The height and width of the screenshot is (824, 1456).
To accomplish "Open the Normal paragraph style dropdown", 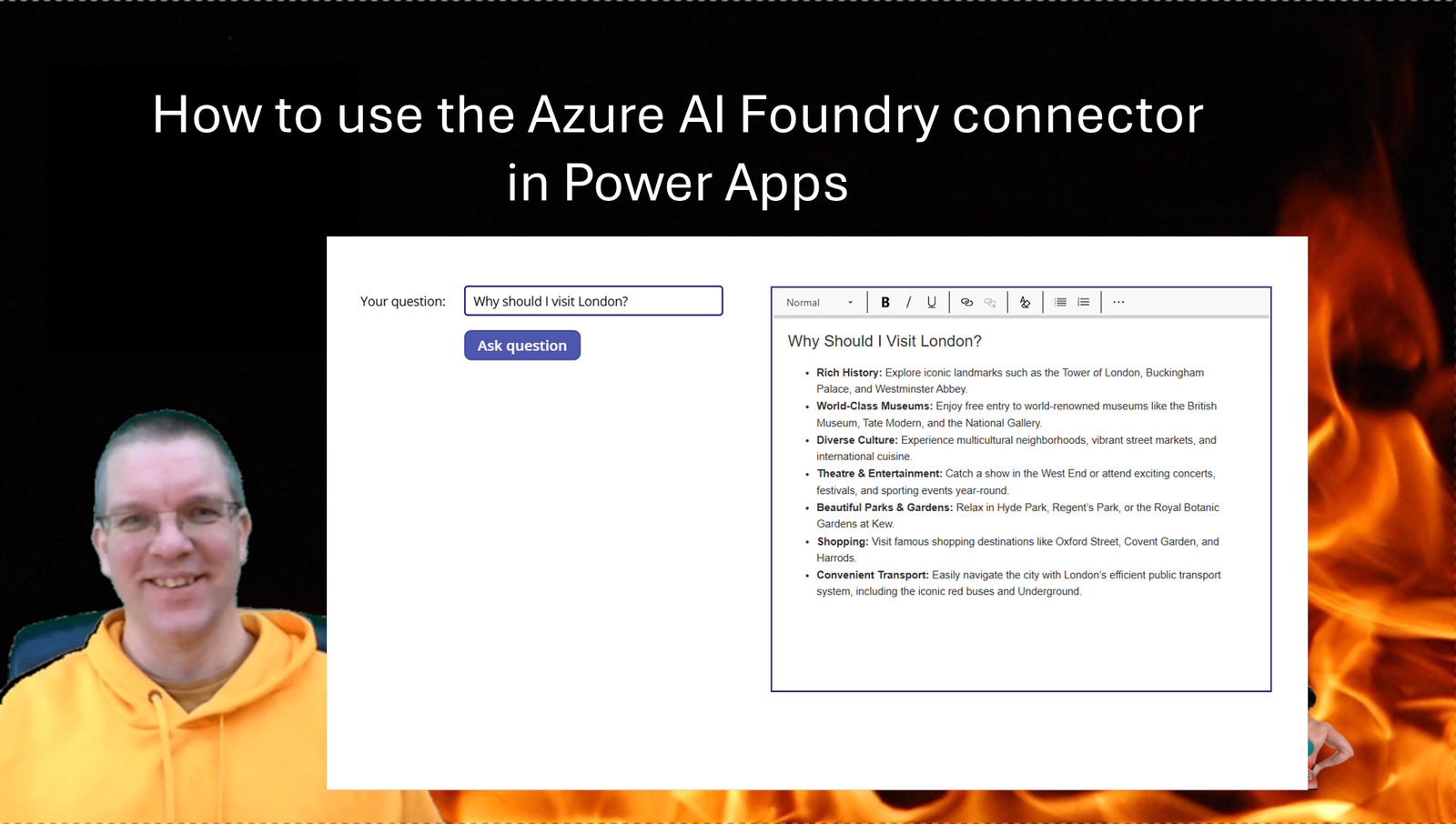I will point(819,302).
